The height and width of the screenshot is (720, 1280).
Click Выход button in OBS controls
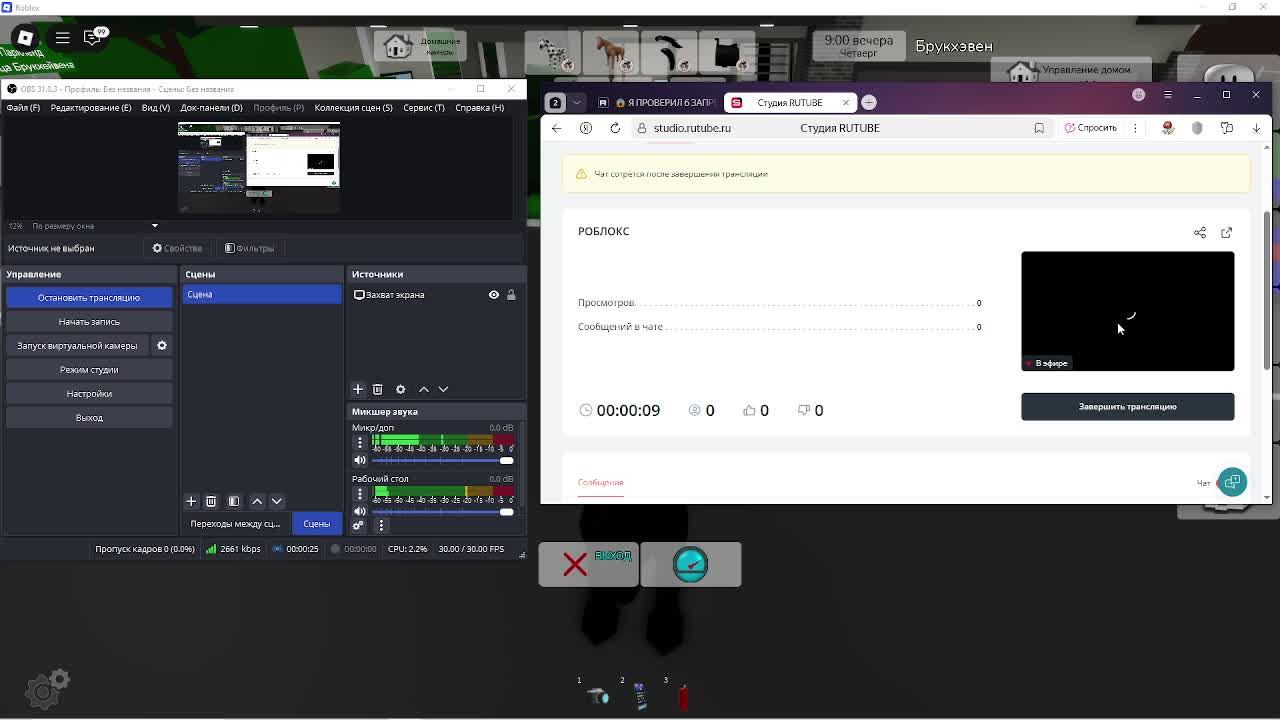[89, 418]
